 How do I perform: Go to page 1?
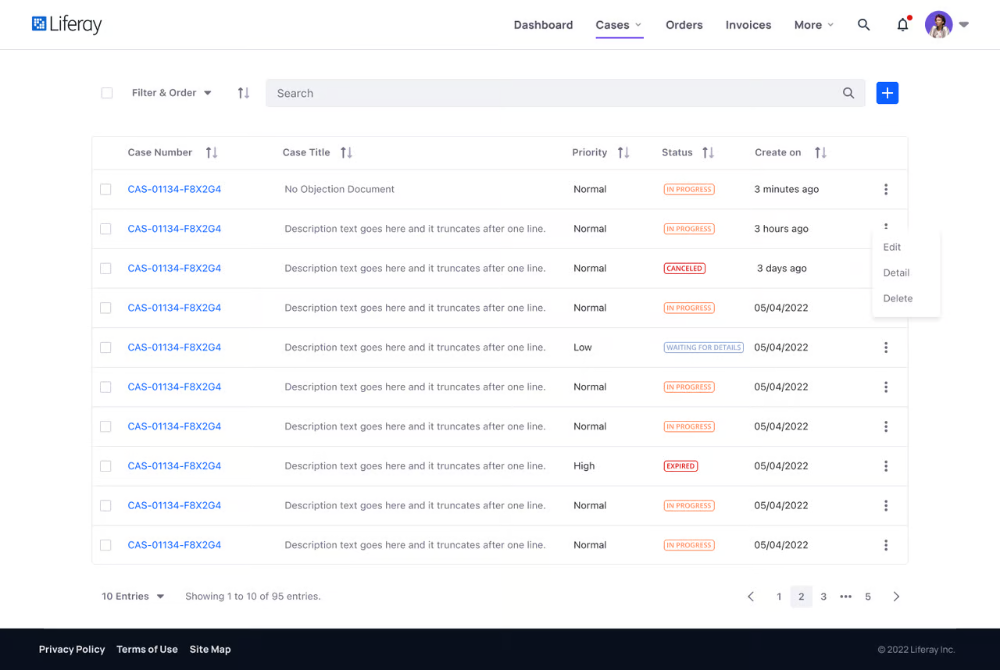pos(779,597)
